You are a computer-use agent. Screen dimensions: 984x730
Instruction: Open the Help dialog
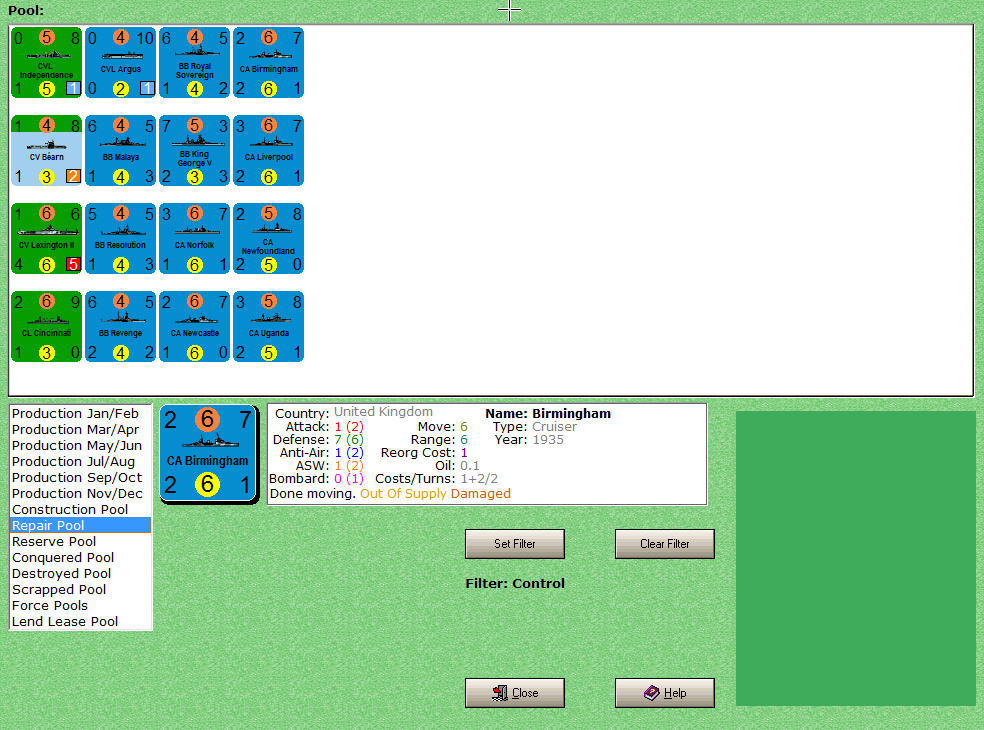pyautogui.click(x=664, y=692)
